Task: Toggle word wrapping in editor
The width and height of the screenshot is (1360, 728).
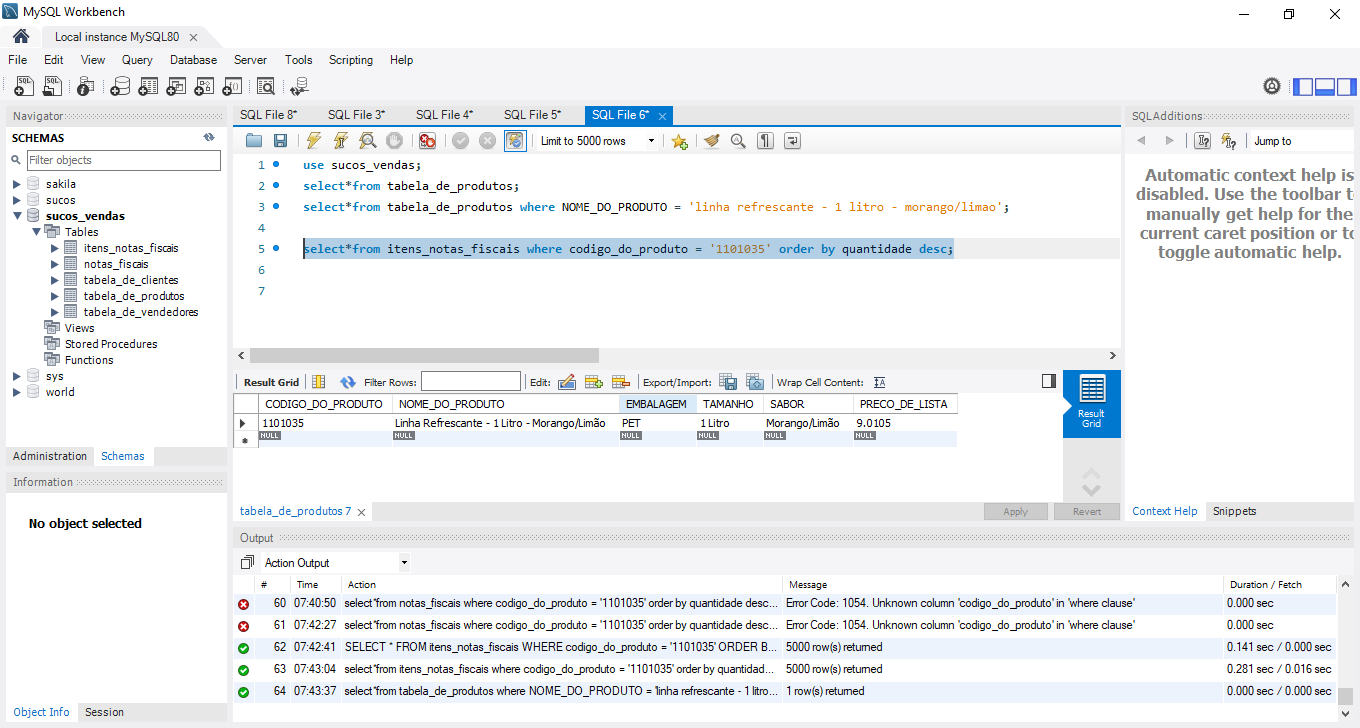Action: tap(792, 141)
